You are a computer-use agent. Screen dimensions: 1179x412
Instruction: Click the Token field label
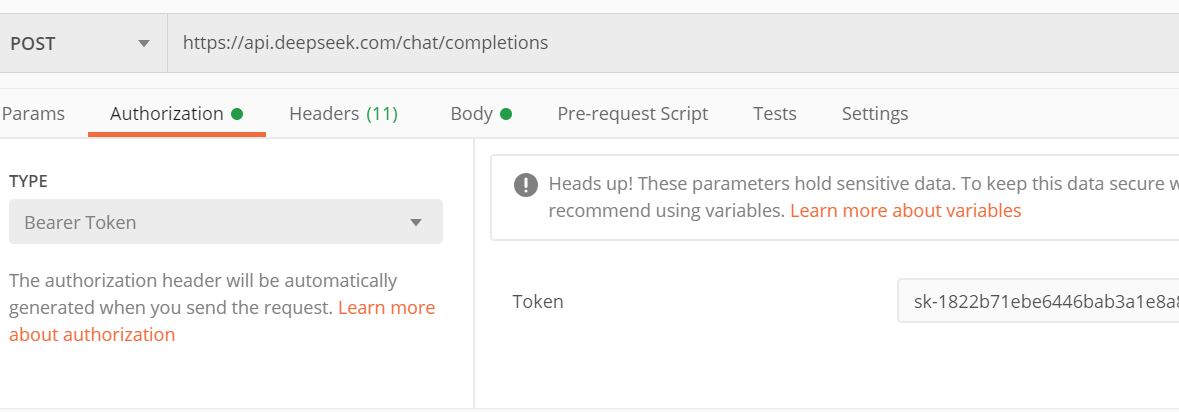538,301
